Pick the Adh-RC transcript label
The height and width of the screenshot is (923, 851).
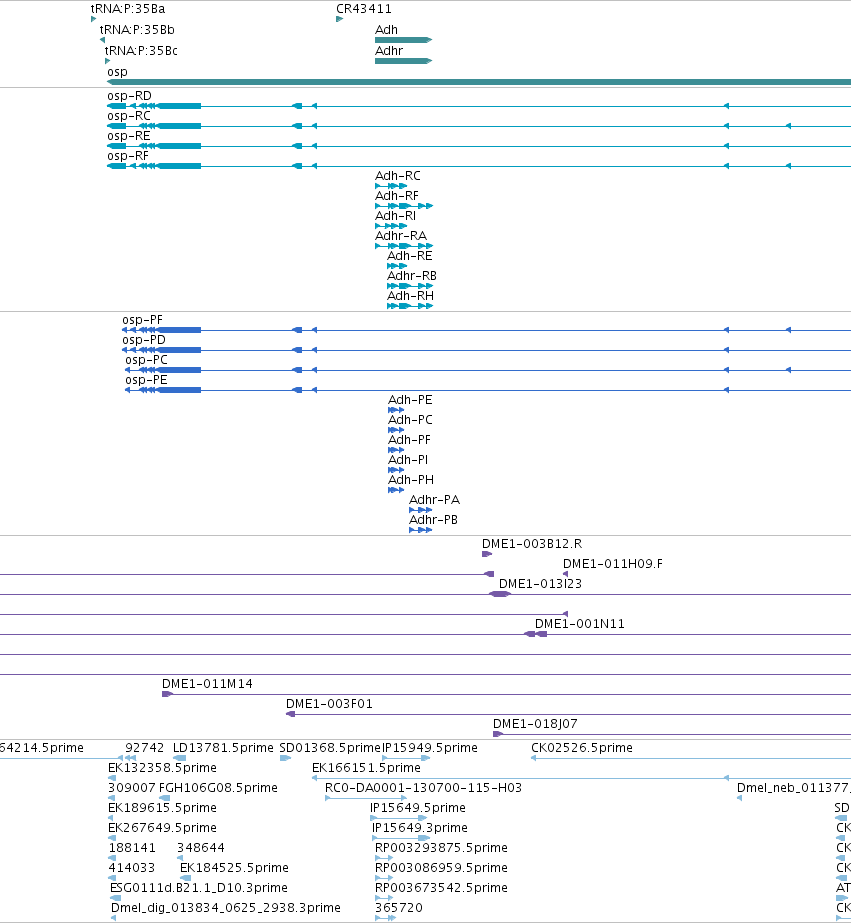coord(398,175)
